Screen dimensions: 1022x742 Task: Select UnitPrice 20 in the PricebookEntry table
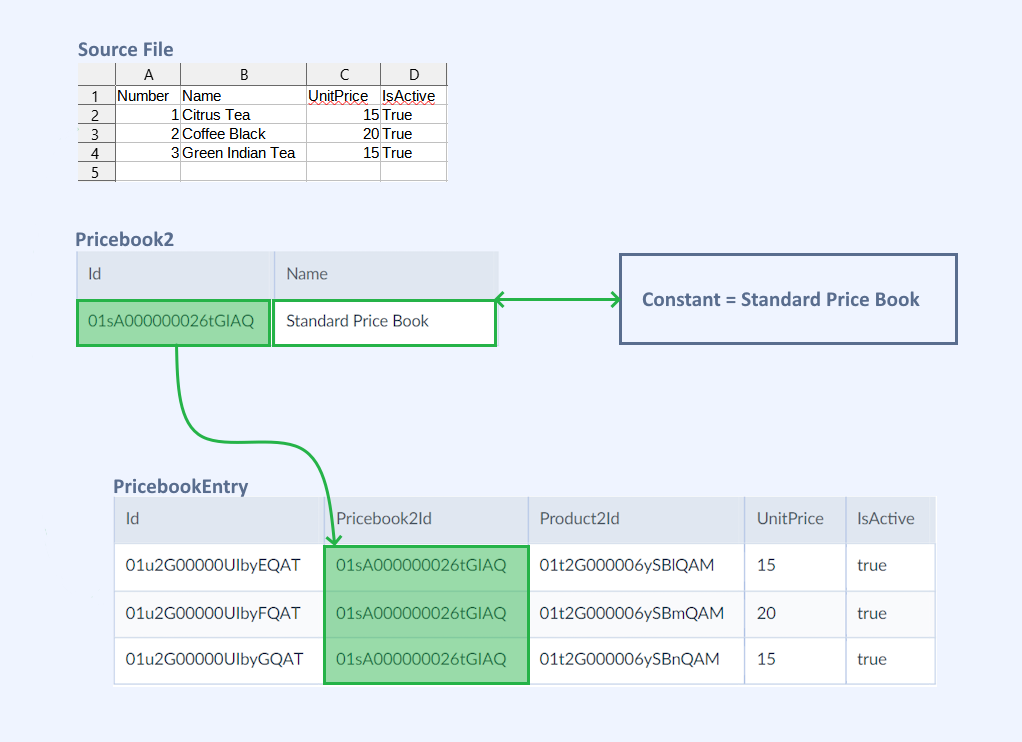(795, 614)
